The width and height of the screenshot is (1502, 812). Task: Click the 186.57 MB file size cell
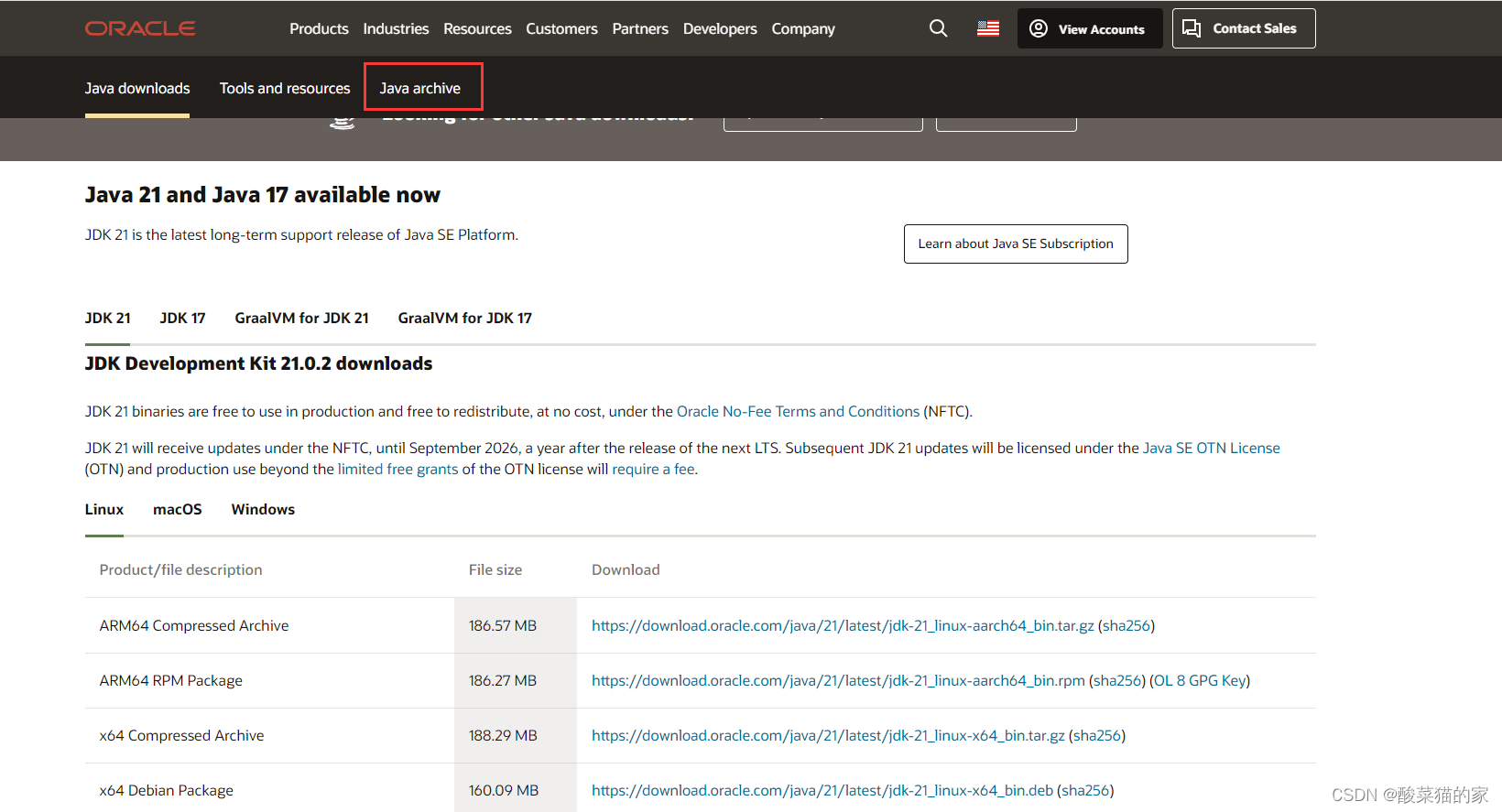click(x=516, y=625)
